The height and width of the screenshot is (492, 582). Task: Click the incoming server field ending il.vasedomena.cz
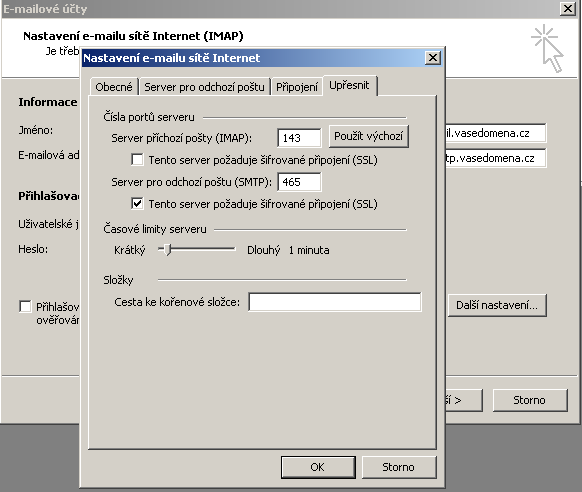[x=496, y=133]
